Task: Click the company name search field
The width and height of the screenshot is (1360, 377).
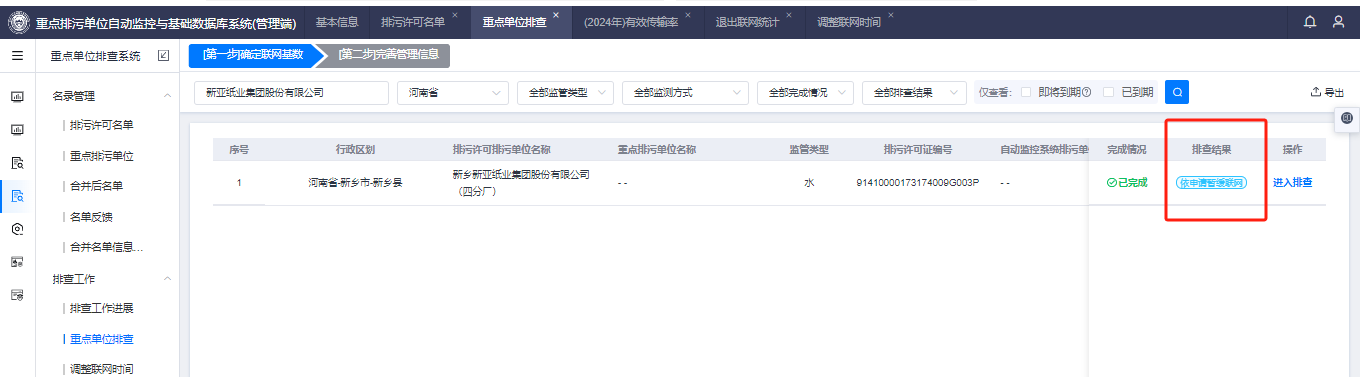Action: coord(291,92)
